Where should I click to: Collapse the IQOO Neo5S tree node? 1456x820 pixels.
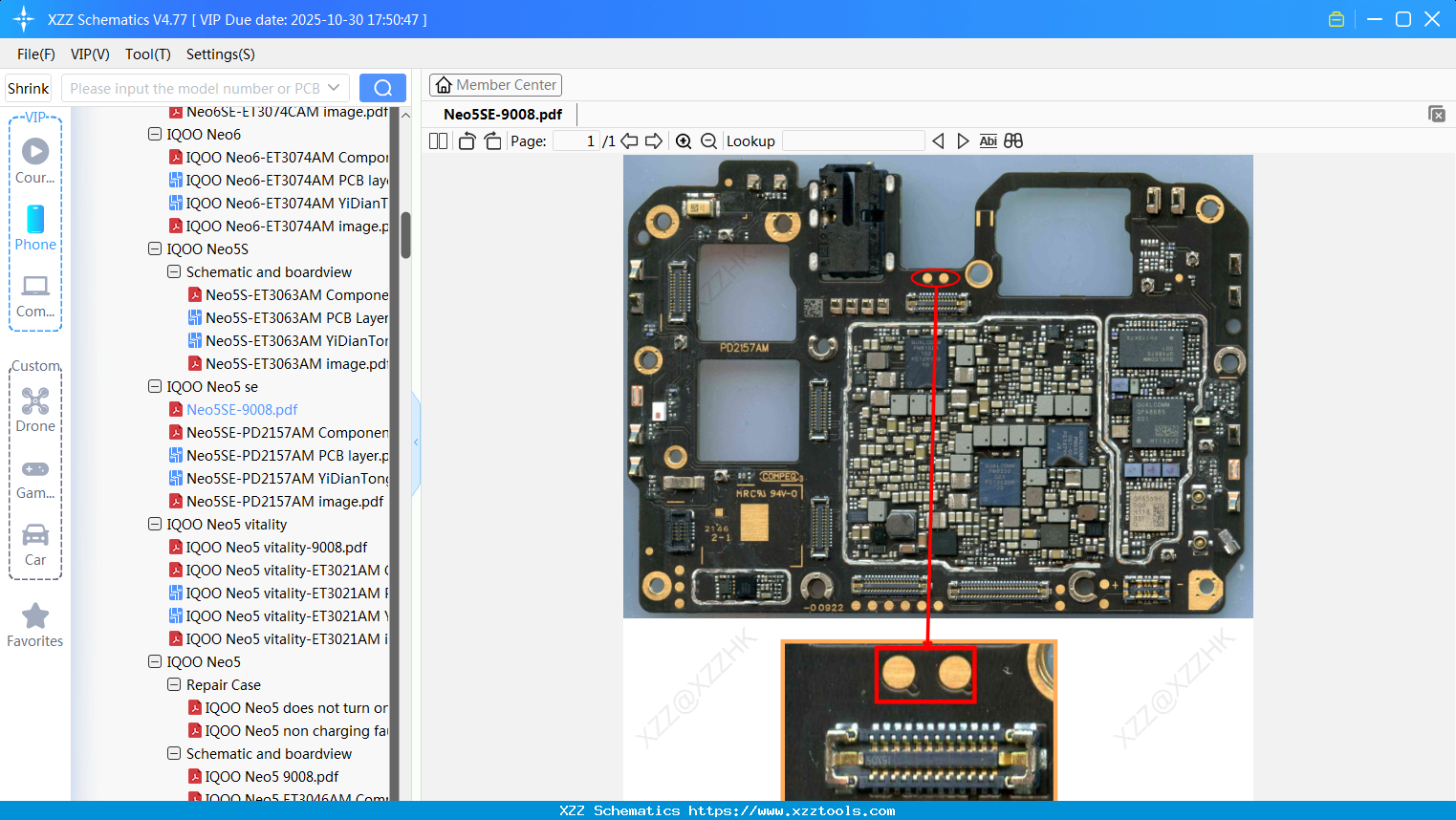coord(155,249)
